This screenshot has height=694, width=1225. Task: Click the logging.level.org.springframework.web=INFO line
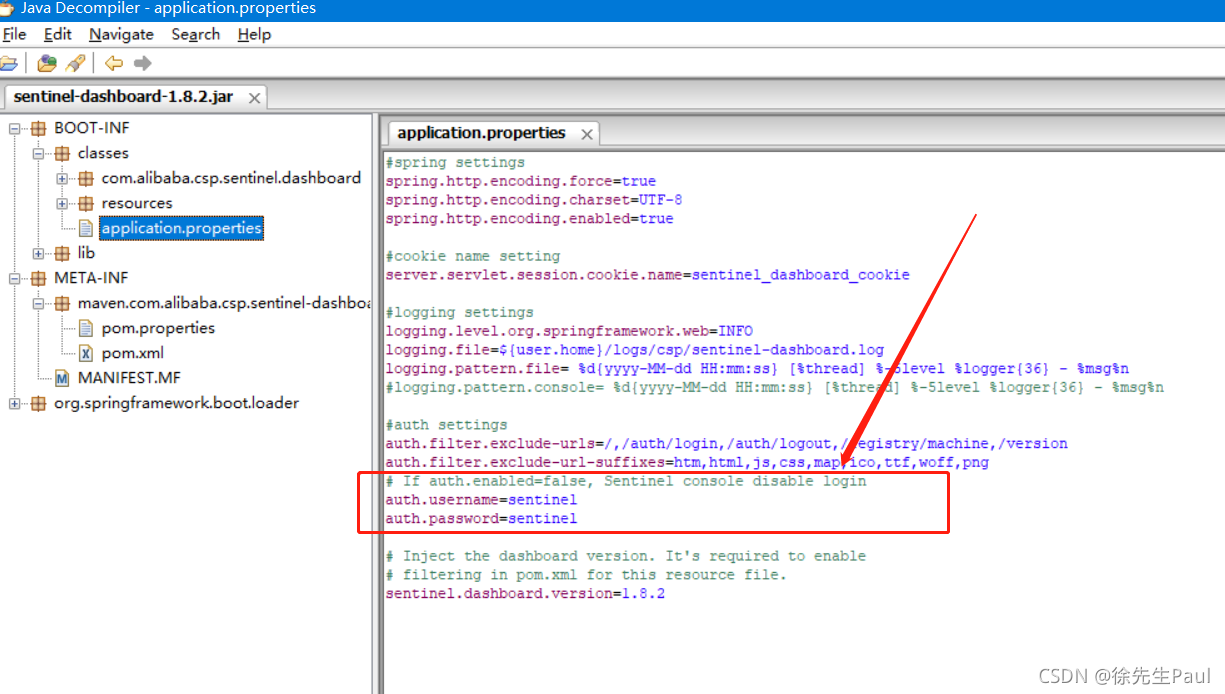(x=569, y=331)
